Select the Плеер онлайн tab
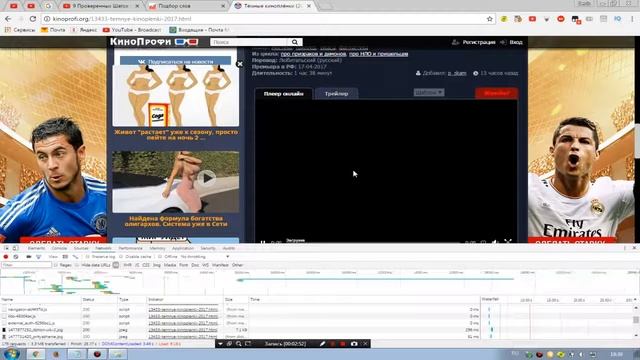Screen dimensions: 640x360 284,94
